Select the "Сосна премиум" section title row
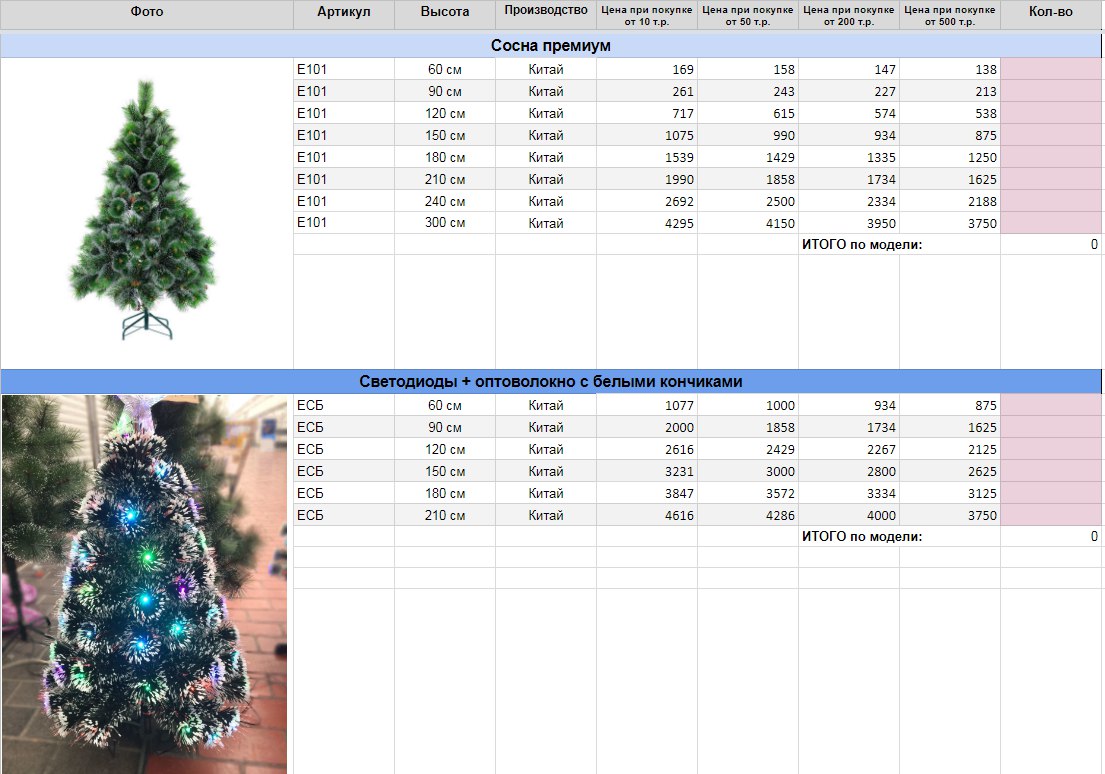This screenshot has height=774, width=1105. click(x=550, y=46)
